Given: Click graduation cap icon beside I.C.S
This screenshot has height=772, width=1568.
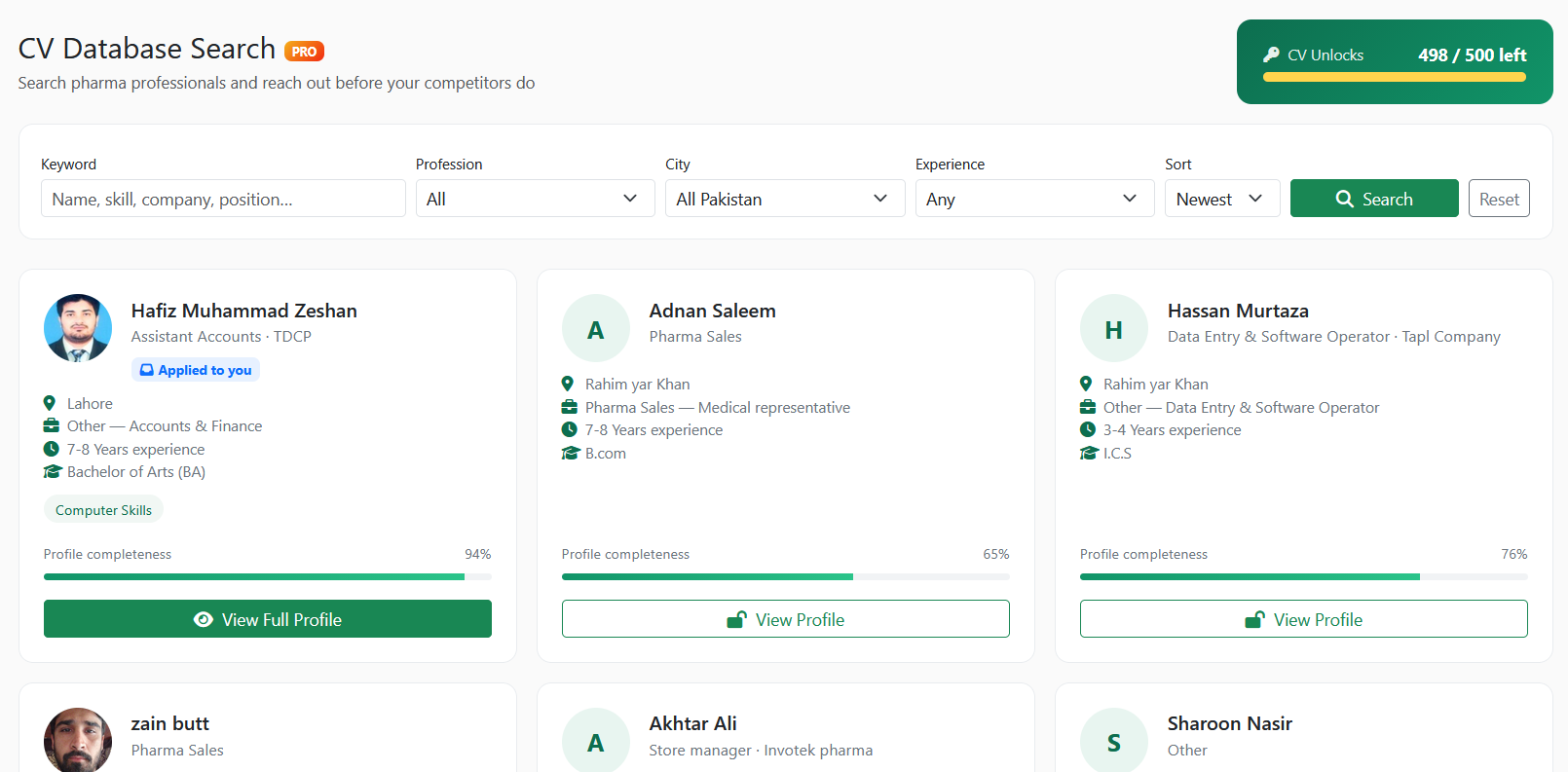Looking at the screenshot, I should [1089, 453].
